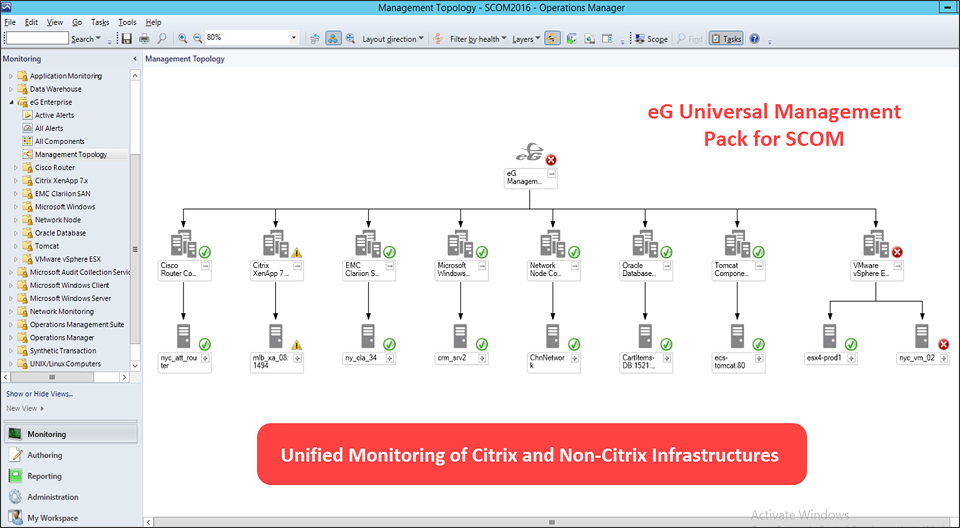Screen dimensions: 960x528
Task: Collapse the Monitoring navigation pane arrow
Action: [135, 59]
